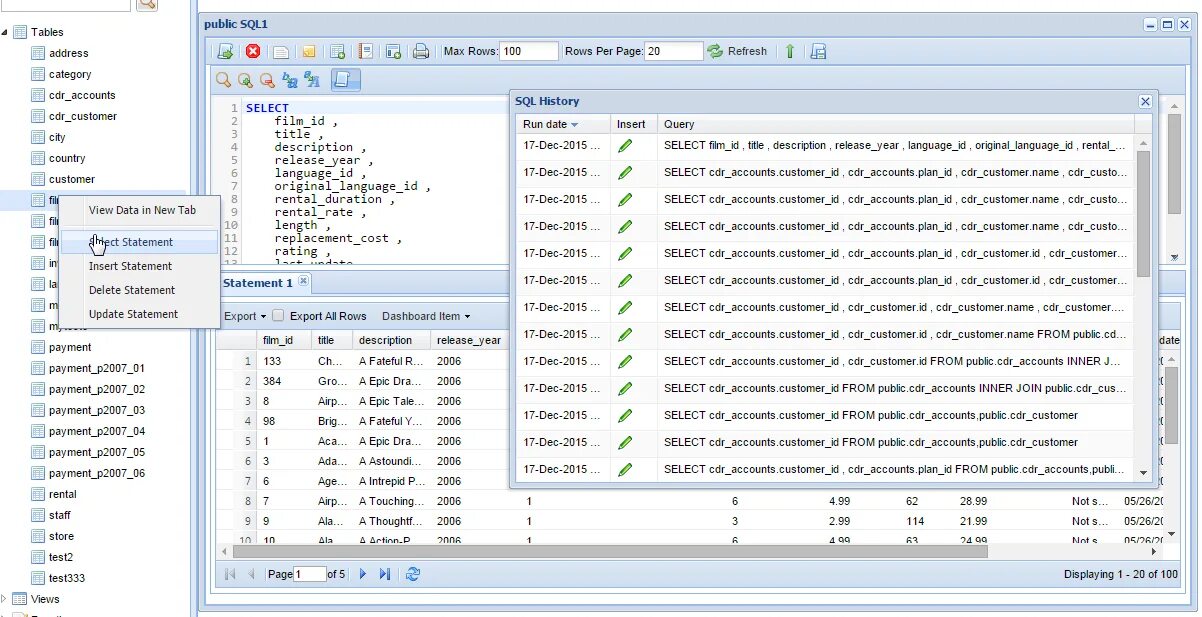
Task: Switch to the Statement 1 tab
Action: (x=260, y=283)
